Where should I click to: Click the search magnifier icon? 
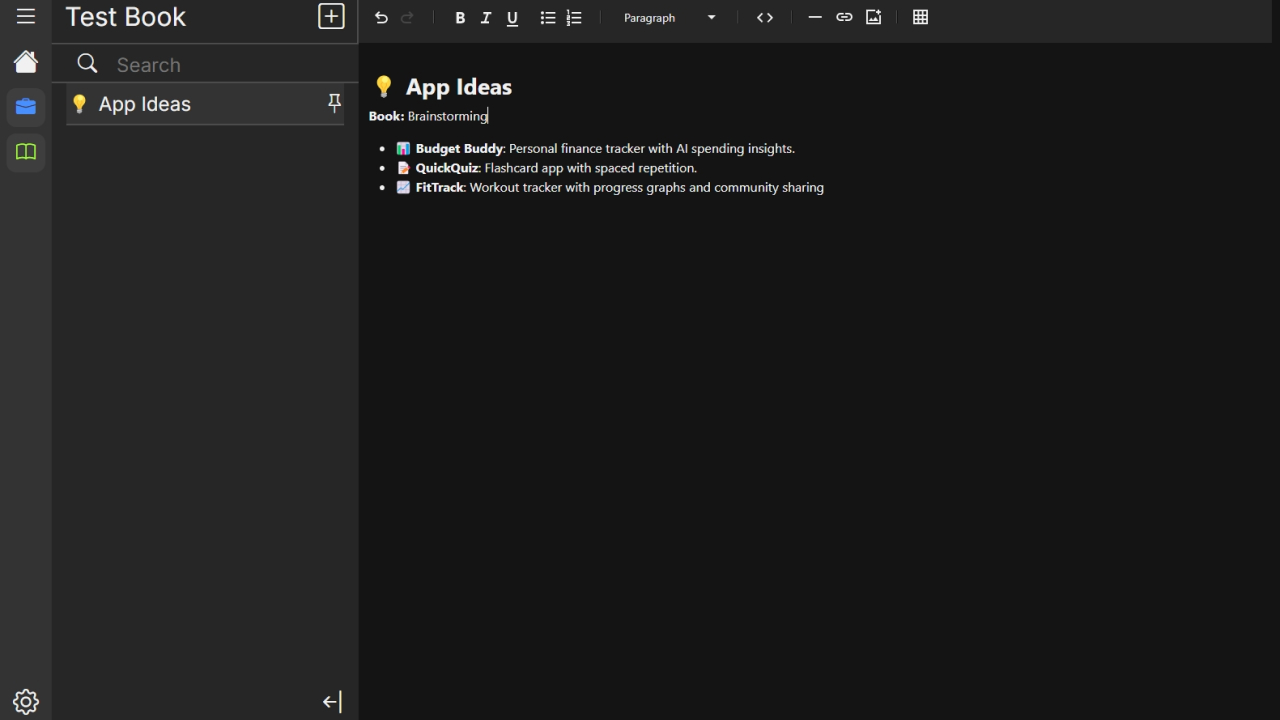coord(88,64)
